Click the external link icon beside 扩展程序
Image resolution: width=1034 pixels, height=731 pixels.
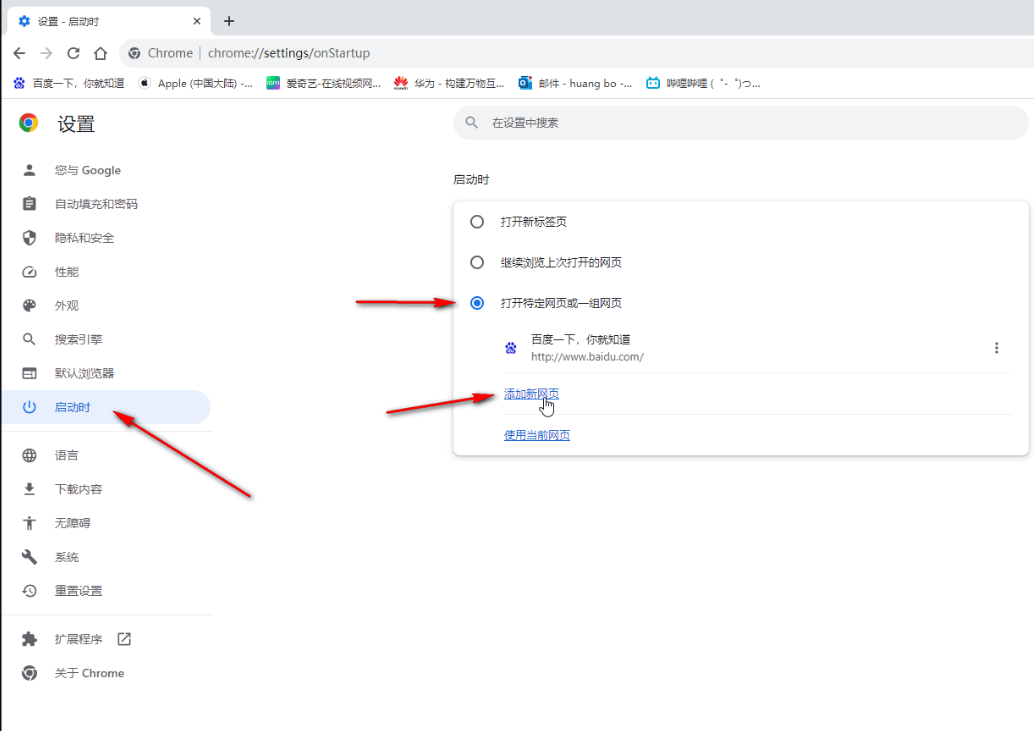point(124,639)
